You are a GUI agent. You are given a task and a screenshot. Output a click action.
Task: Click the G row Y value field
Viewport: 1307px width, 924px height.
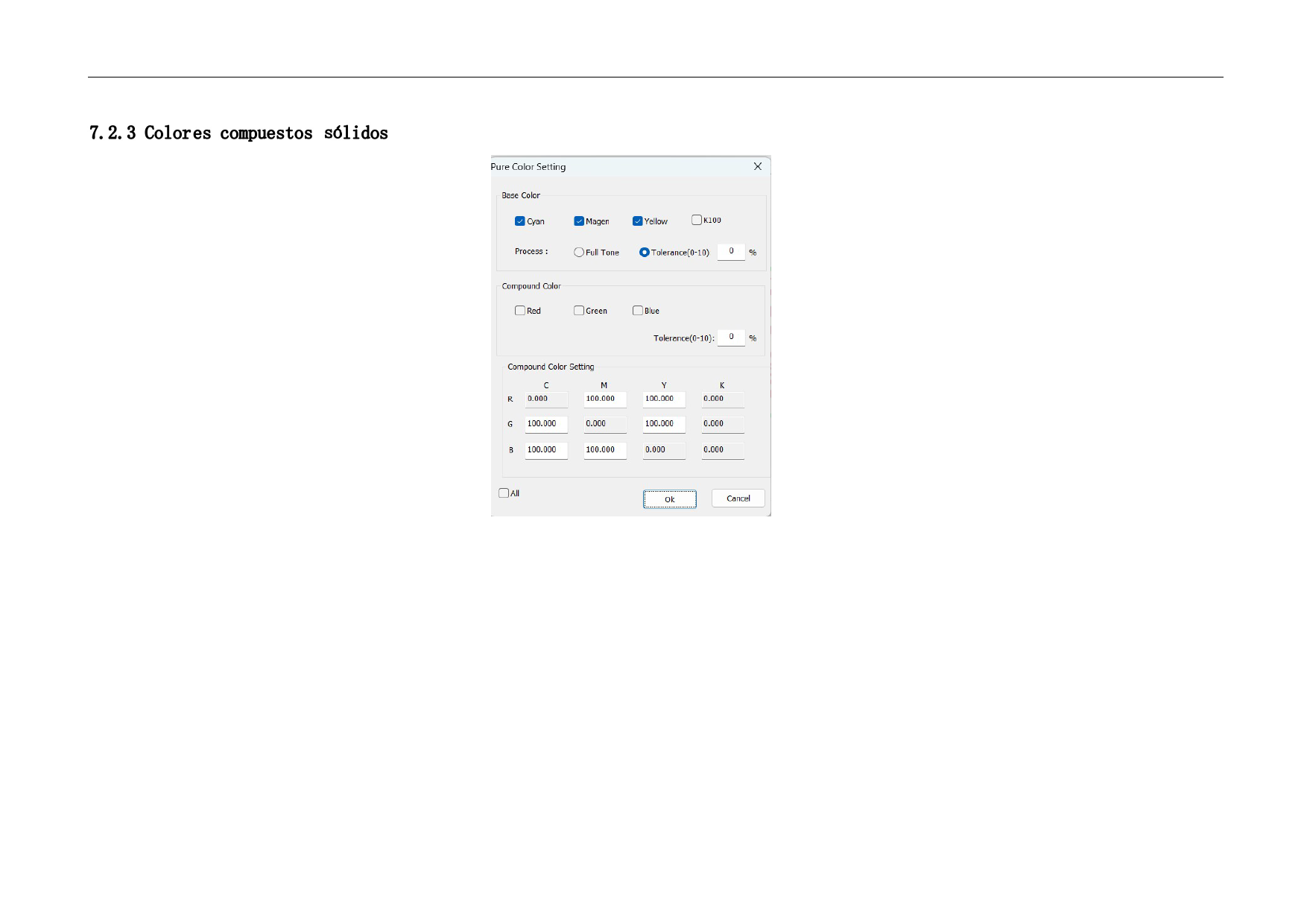[663, 424]
